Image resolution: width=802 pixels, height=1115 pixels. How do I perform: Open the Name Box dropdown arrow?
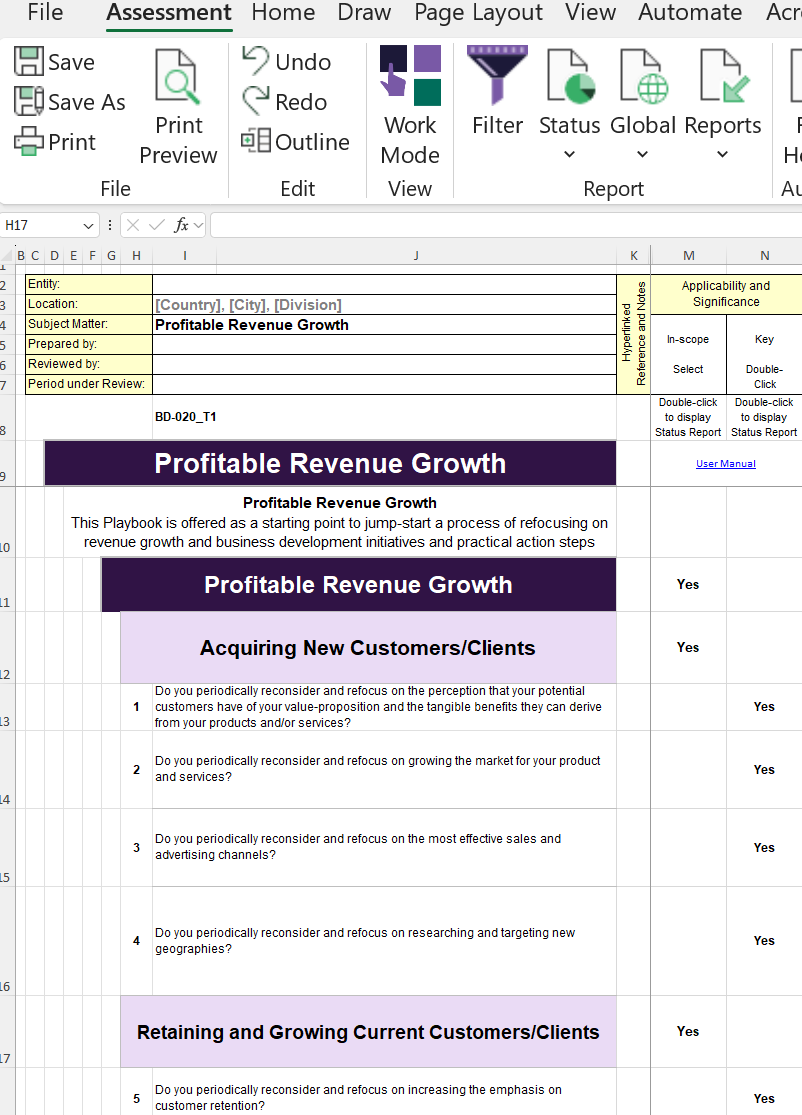88,226
